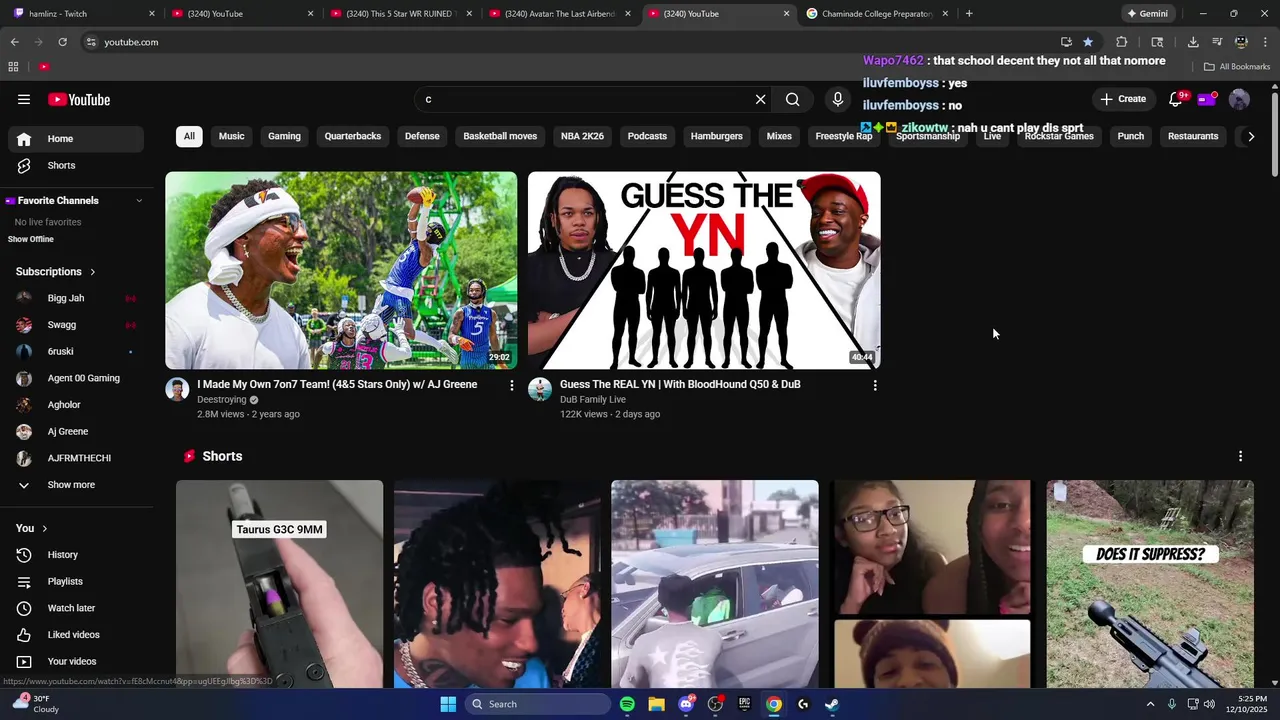1280x720 pixels.
Task: Expand Show more subscriptions
Action: (x=76, y=485)
